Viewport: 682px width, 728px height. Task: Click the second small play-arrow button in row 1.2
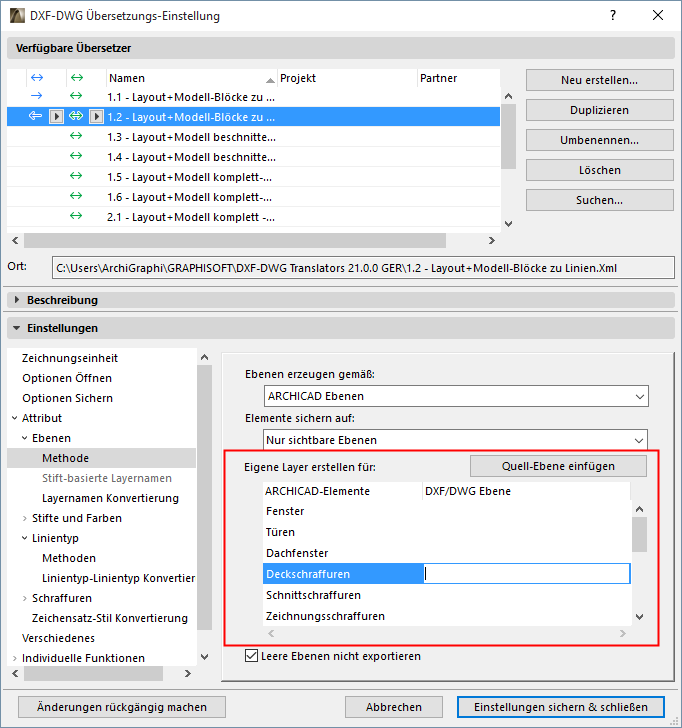96,117
